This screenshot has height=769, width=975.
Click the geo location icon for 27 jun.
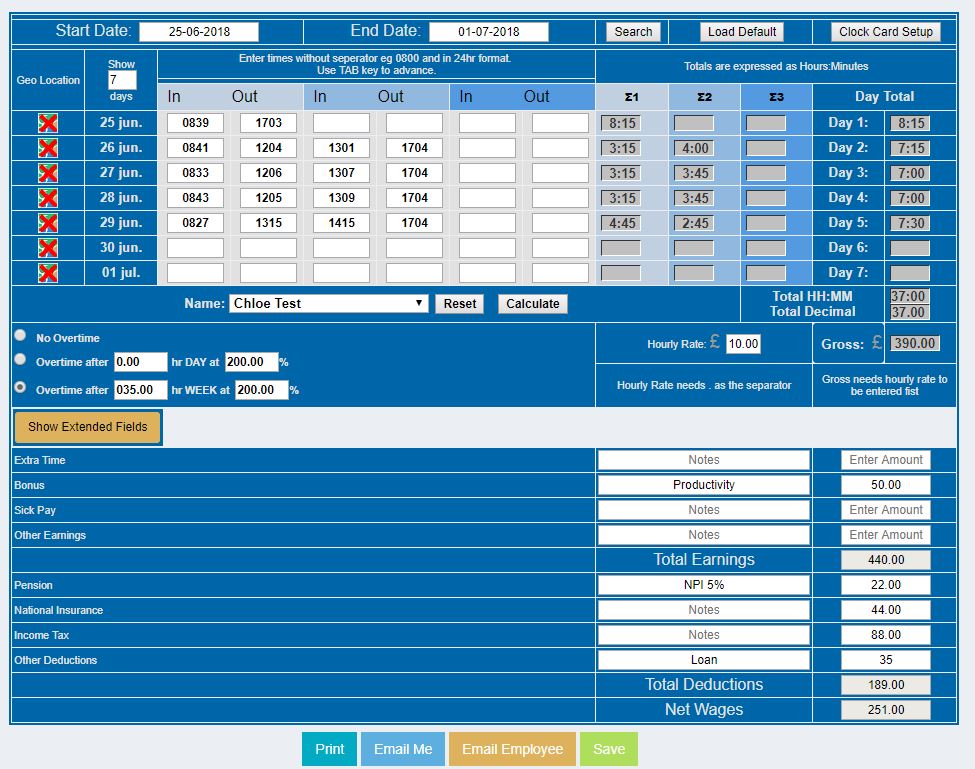coord(47,173)
